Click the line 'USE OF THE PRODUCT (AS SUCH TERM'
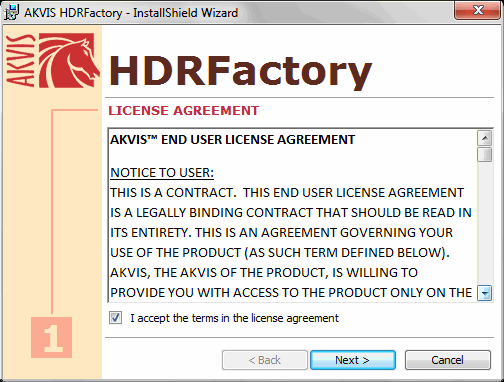504x382 pixels. [280, 253]
